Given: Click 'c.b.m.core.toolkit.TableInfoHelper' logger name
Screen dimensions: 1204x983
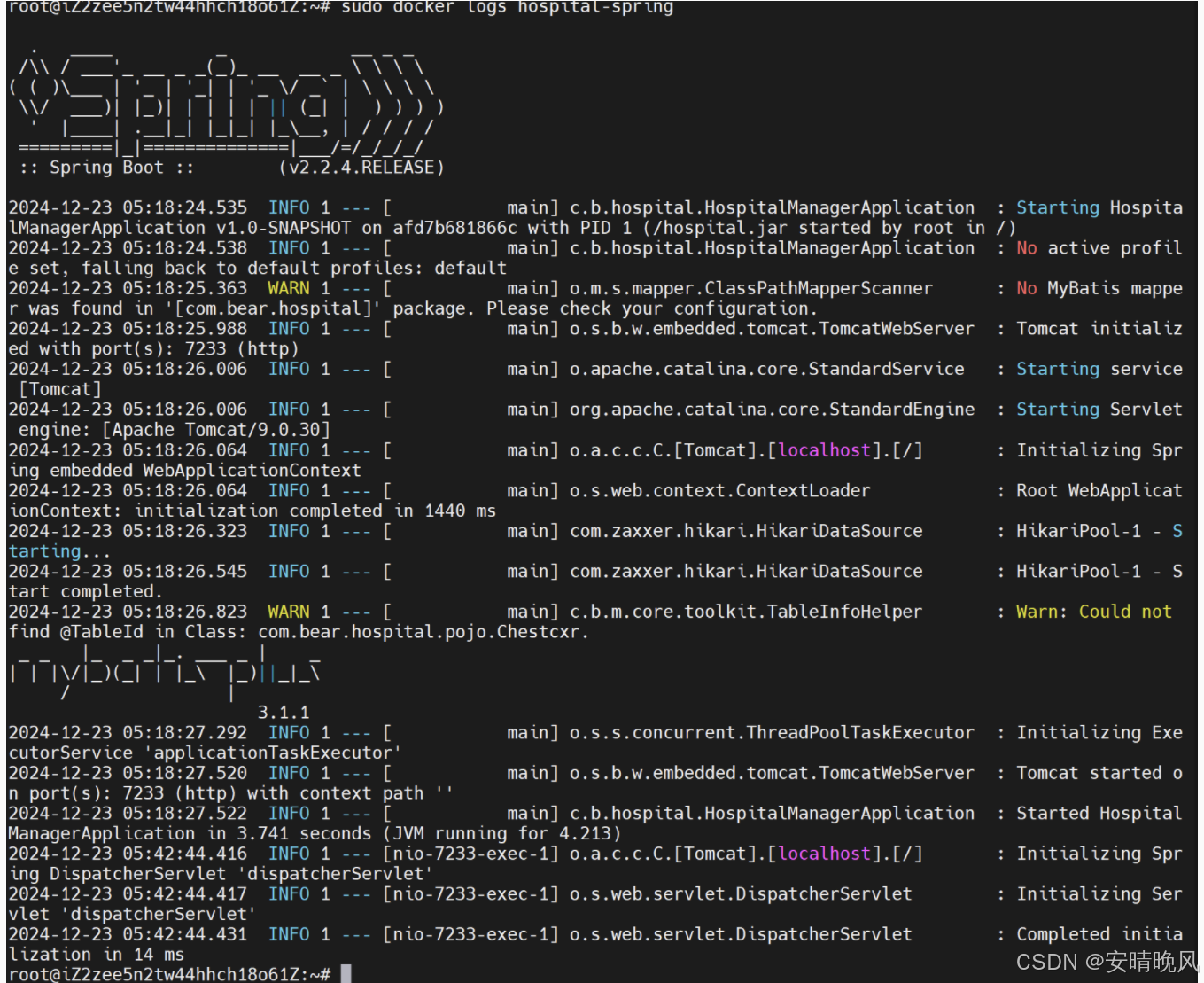Looking at the screenshot, I should pyautogui.click(x=745, y=612).
